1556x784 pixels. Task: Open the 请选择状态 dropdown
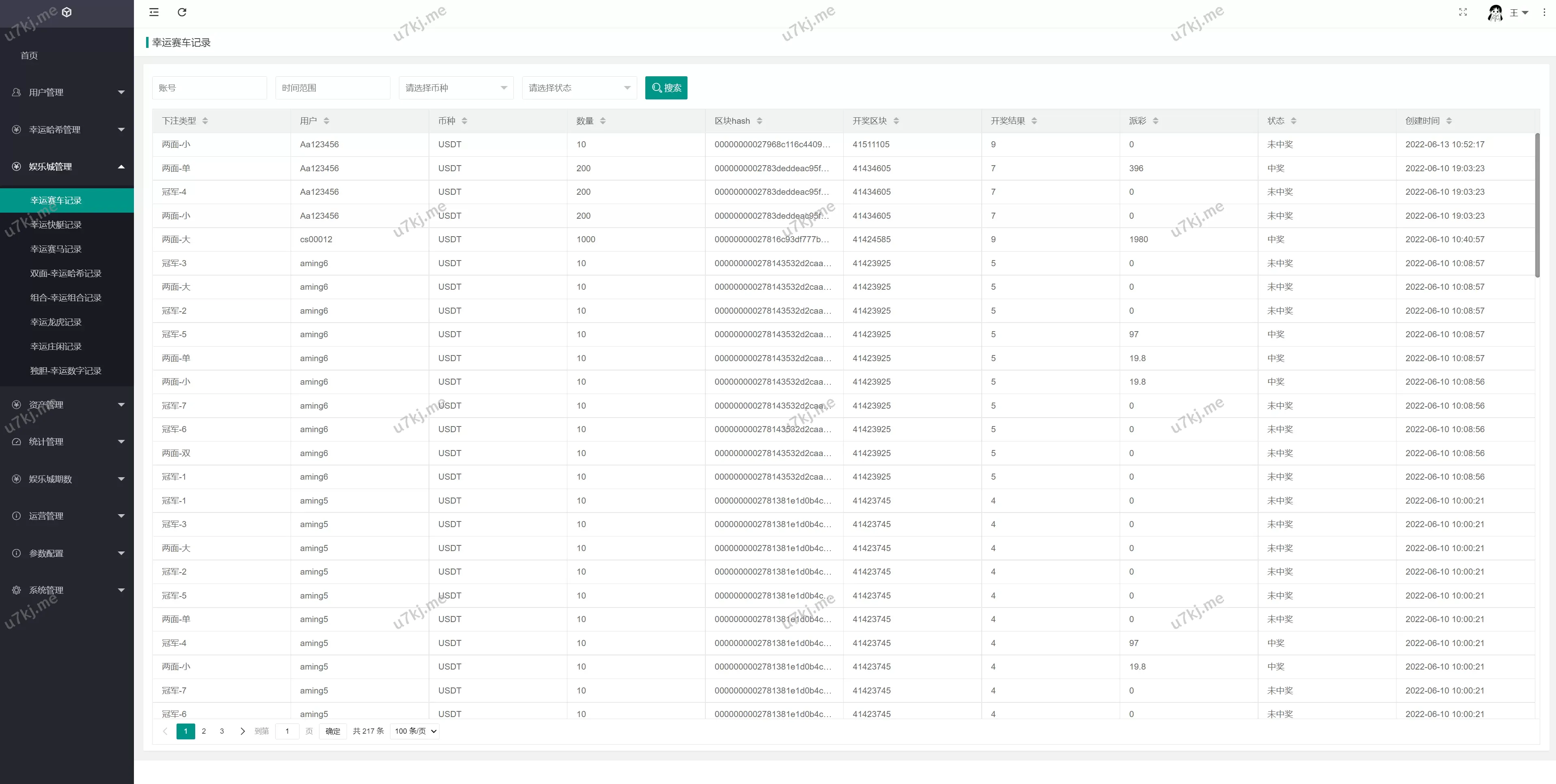[579, 88]
